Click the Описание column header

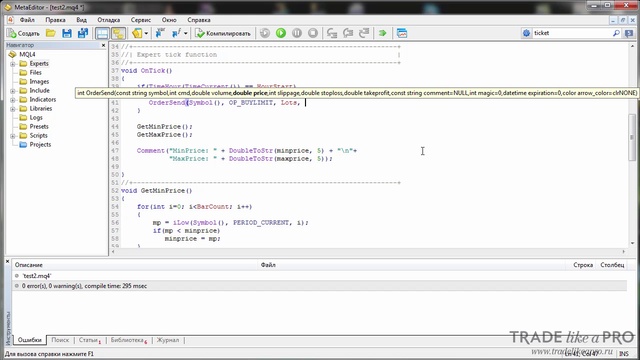135,265
